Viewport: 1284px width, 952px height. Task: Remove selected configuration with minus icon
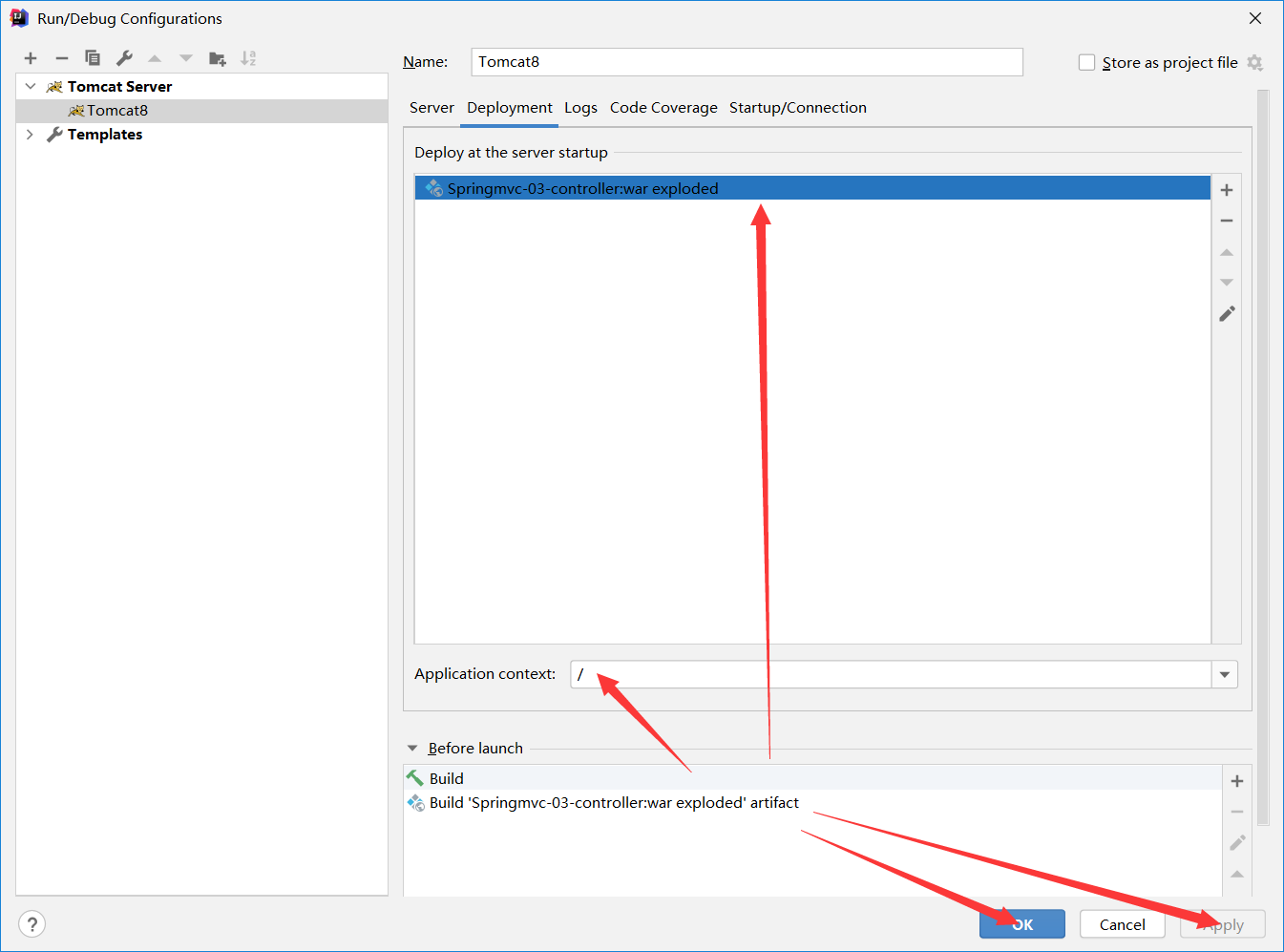pyautogui.click(x=62, y=58)
